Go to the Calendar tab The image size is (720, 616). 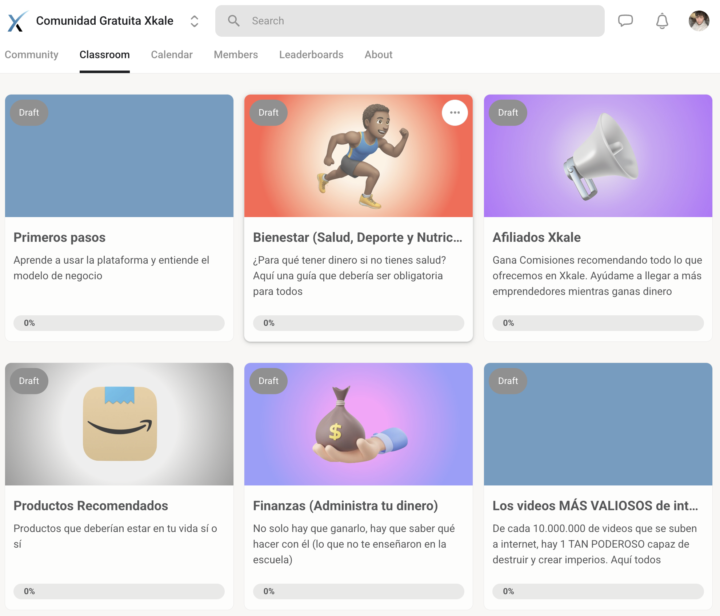(172, 55)
